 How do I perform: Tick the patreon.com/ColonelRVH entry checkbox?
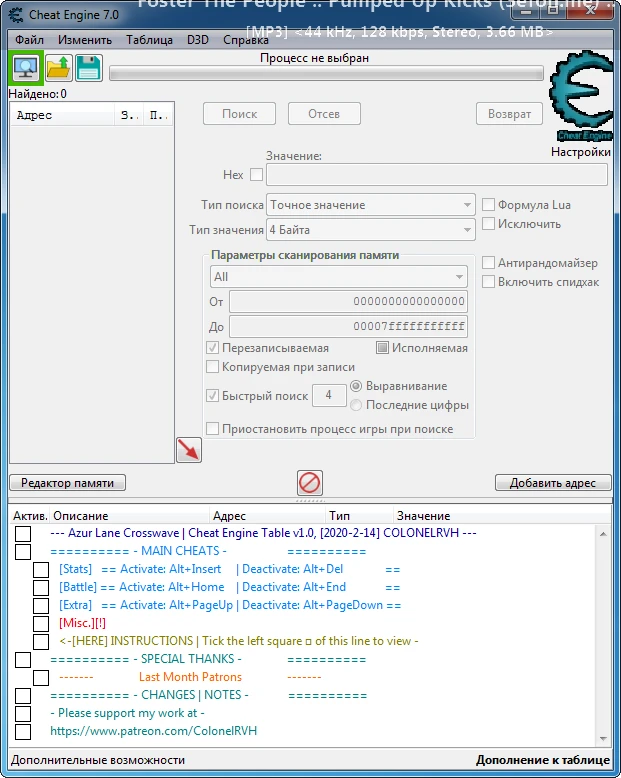[x=23, y=731]
